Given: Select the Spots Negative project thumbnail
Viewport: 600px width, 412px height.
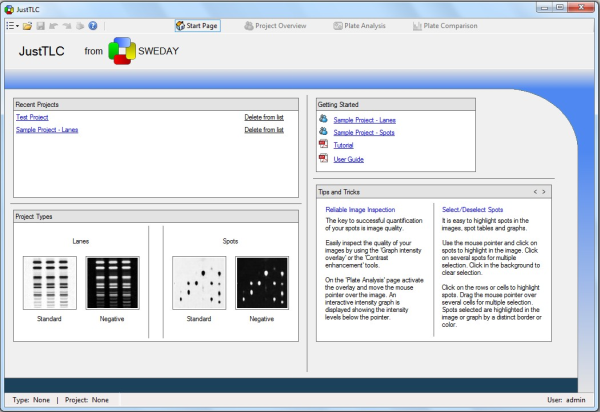Looking at the screenshot, I should (x=262, y=283).
